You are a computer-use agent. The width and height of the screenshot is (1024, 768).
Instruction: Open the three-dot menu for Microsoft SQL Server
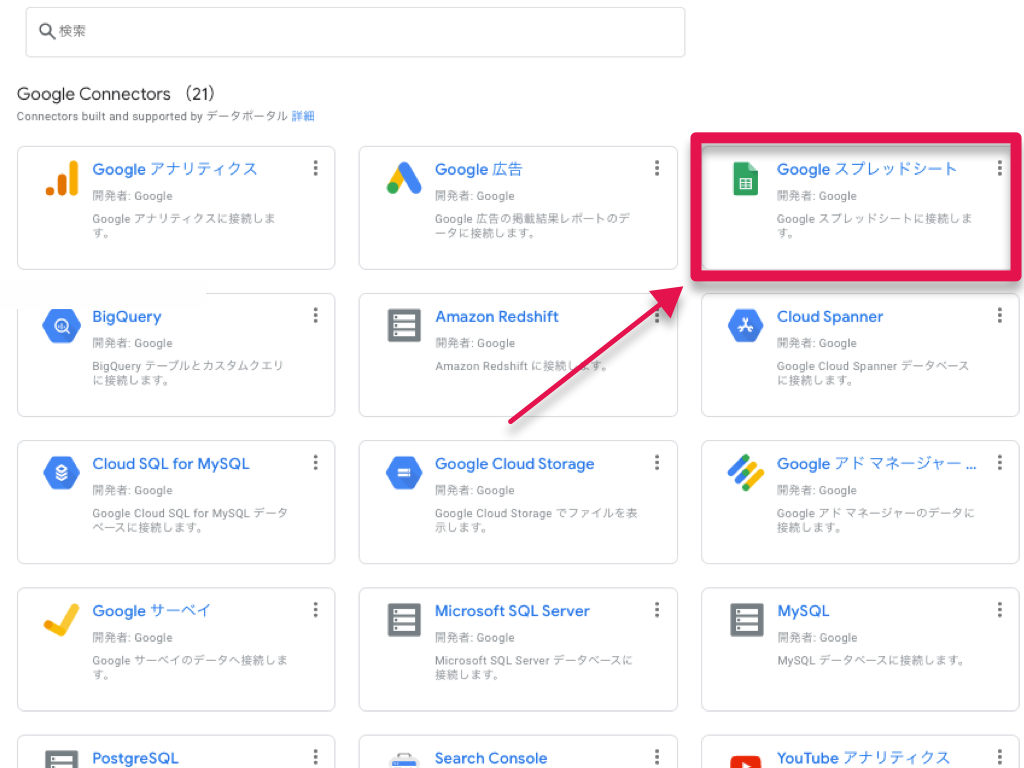coord(657,609)
